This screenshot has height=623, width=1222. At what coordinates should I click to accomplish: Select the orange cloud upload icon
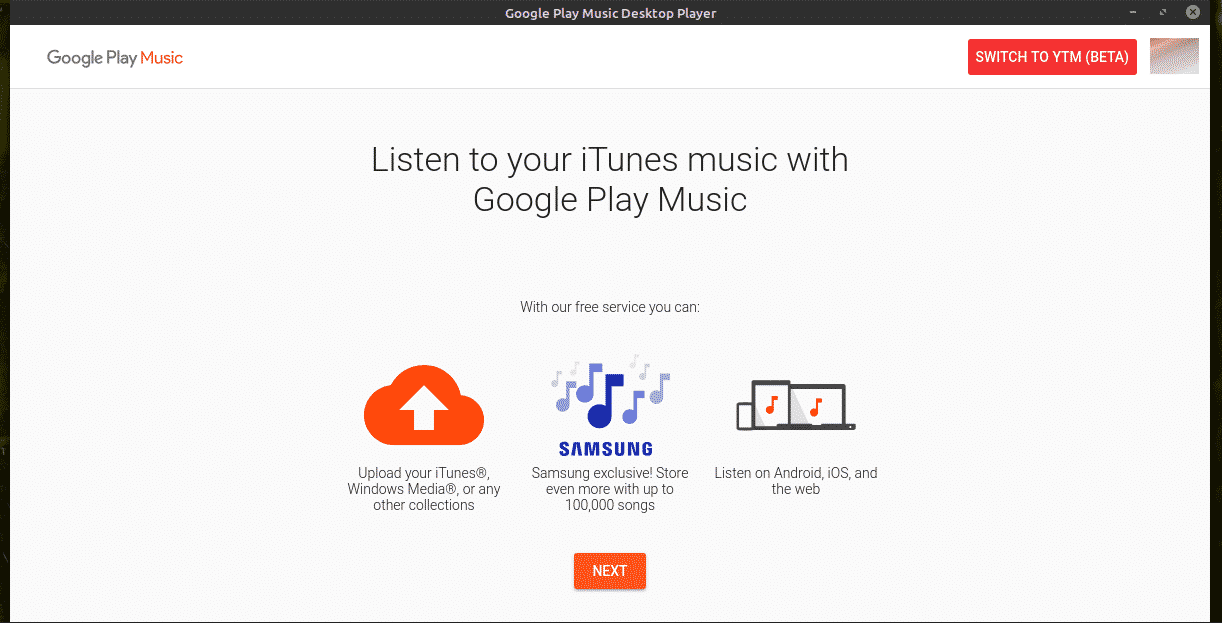click(x=424, y=405)
